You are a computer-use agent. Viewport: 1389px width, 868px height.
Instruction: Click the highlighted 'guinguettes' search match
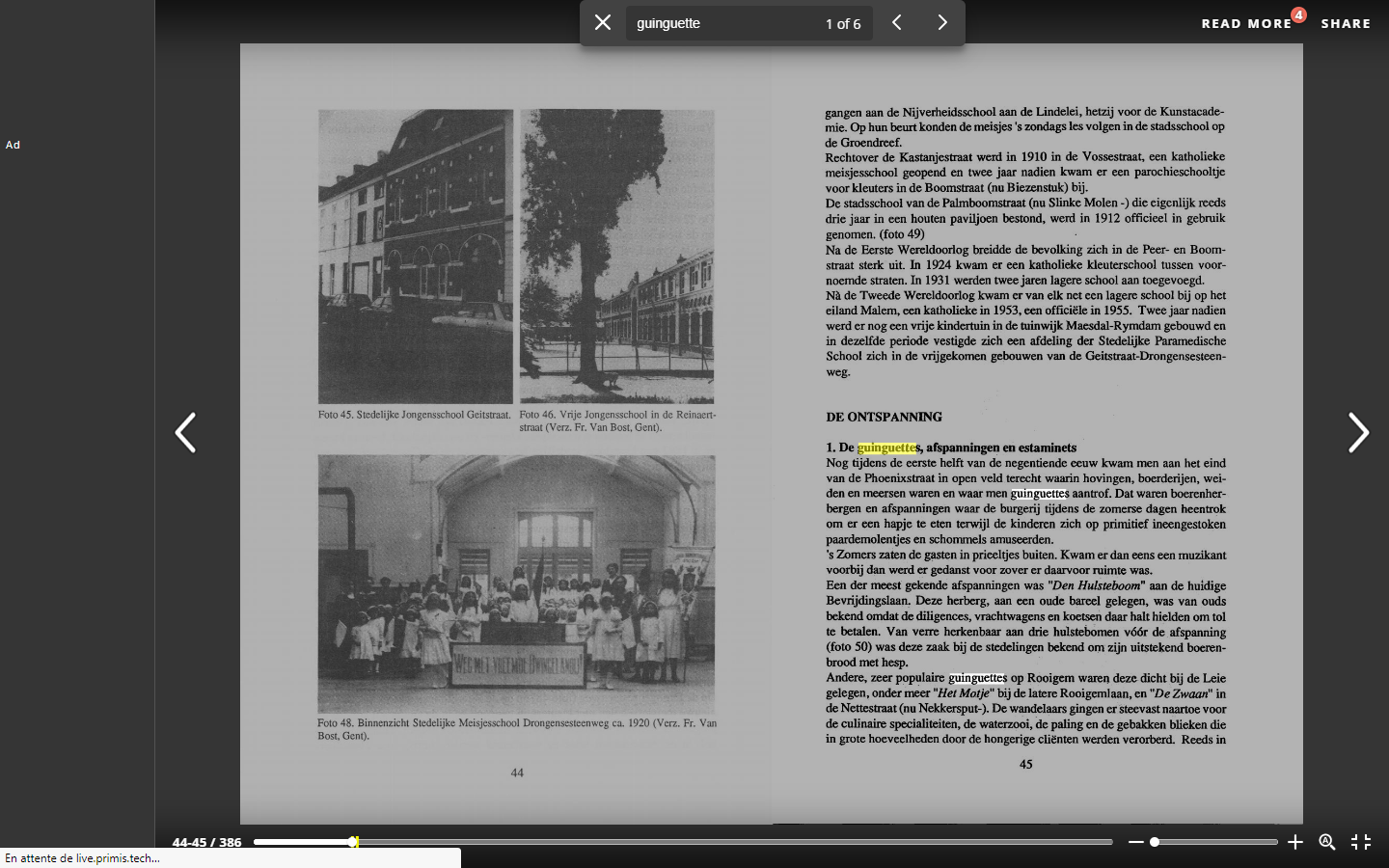[886, 448]
